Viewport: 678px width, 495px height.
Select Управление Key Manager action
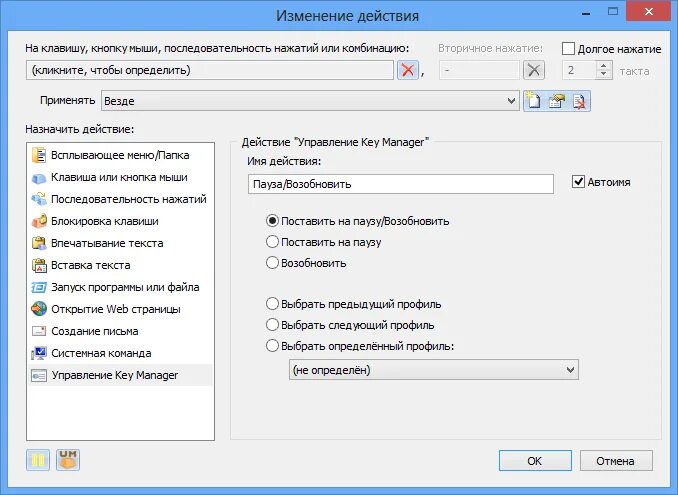(120, 375)
